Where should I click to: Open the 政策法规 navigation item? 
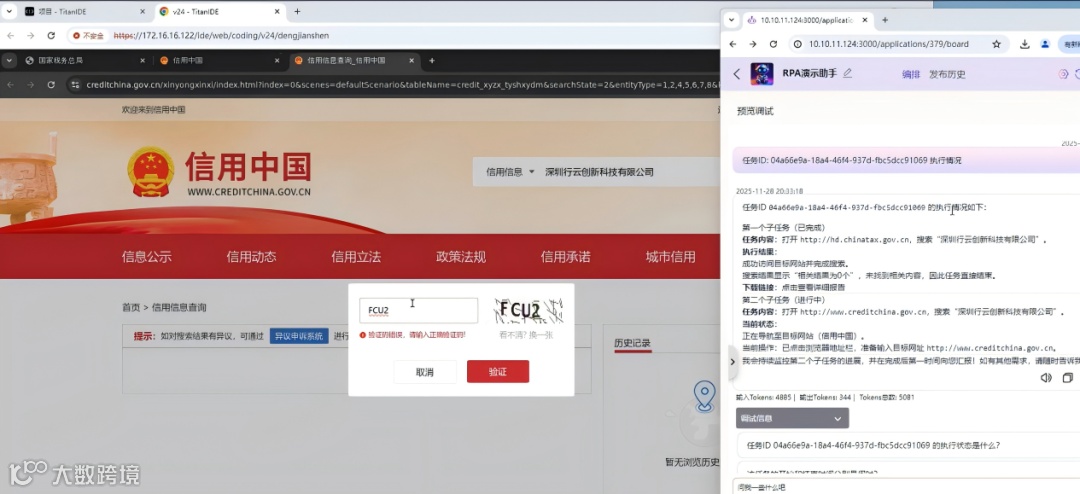[x=461, y=257]
